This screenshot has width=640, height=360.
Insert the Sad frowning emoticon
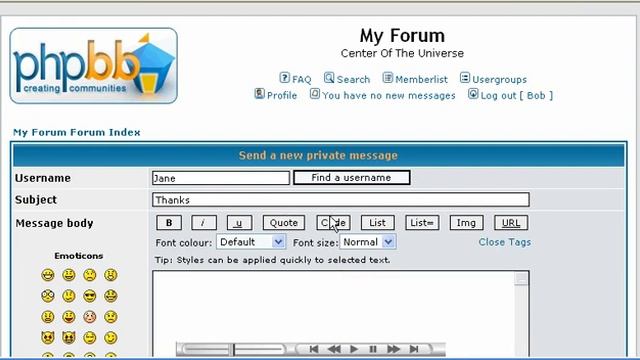[x=89, y=275]
